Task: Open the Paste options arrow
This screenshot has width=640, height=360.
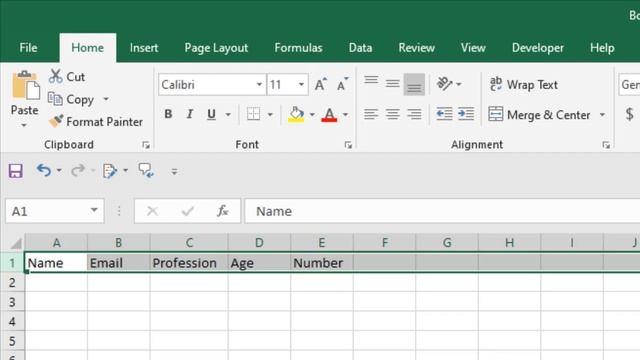Action: 24,125
